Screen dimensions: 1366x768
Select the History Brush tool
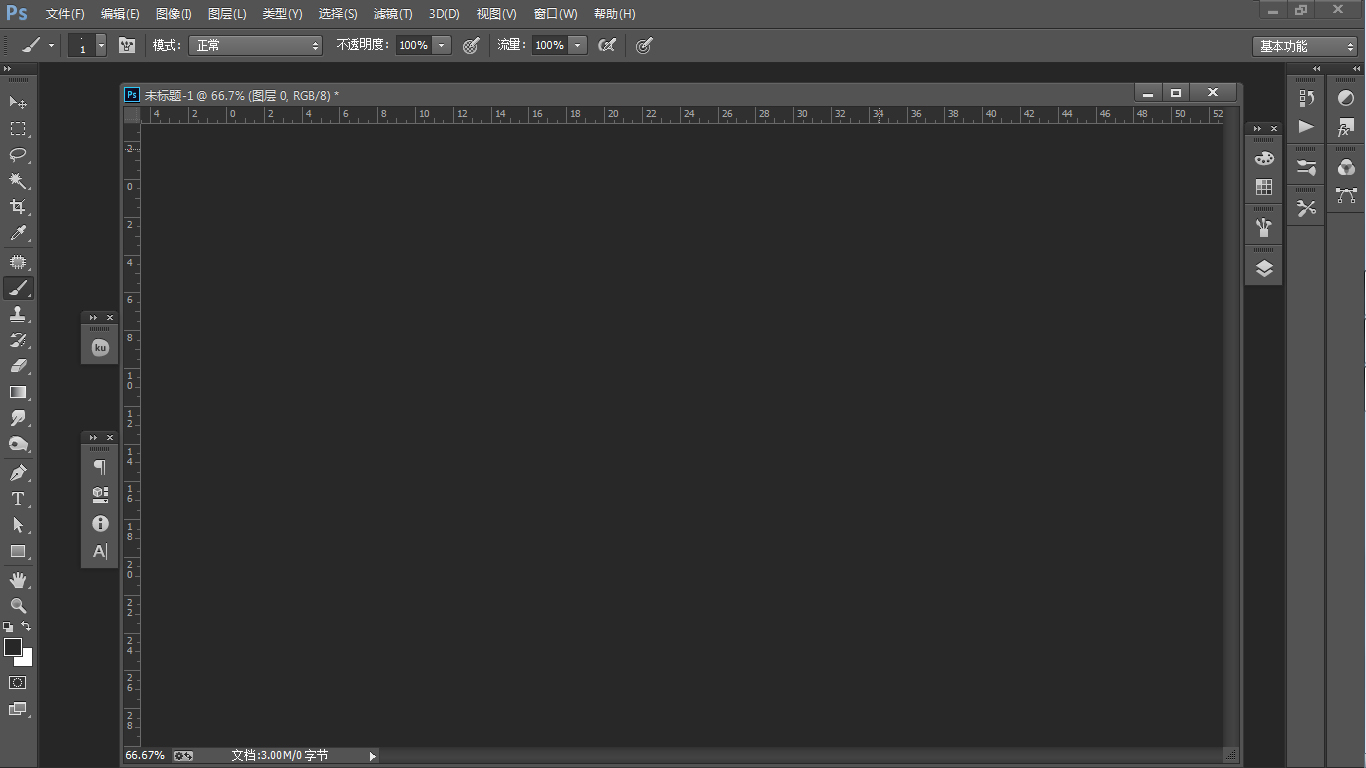coord(18,340)
